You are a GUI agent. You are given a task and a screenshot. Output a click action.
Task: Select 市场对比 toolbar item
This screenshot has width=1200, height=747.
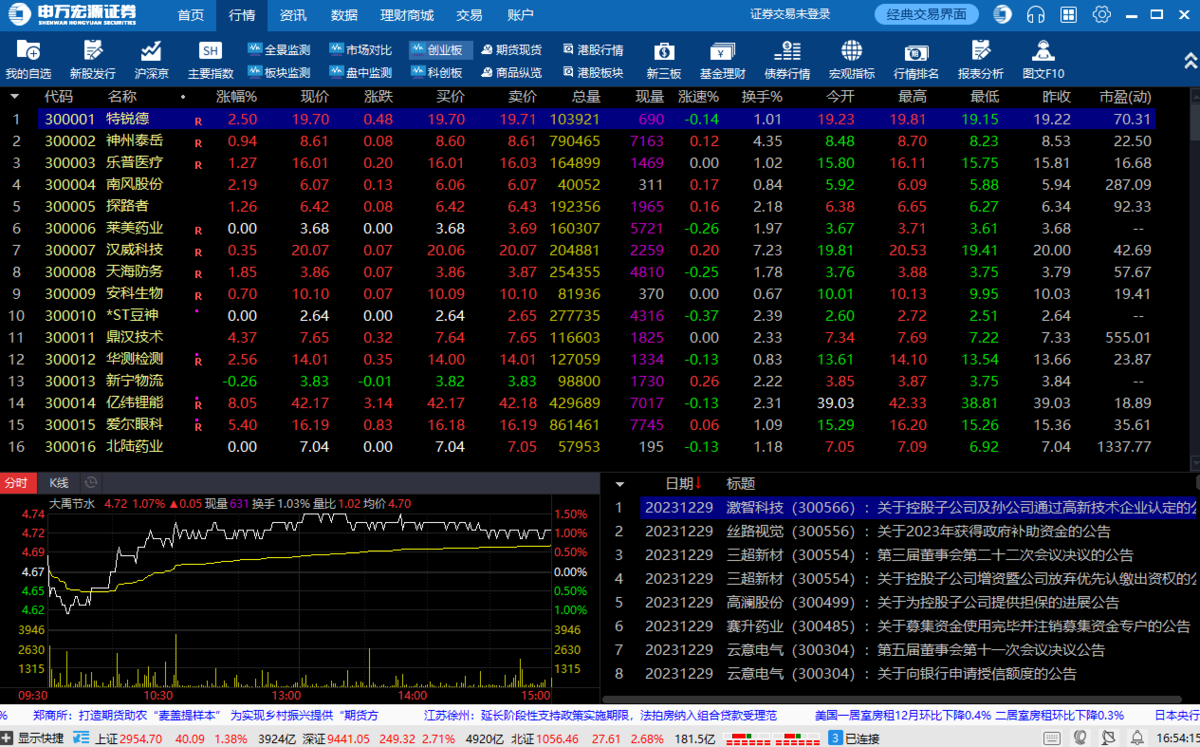(x=360, y=50)
